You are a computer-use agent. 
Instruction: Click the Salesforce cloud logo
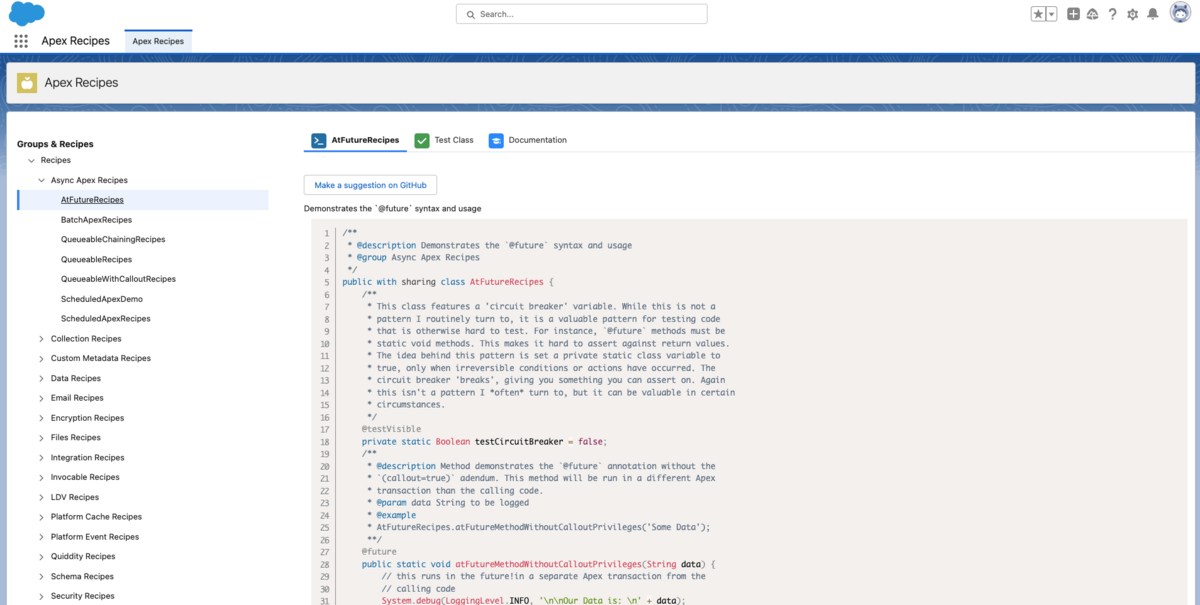(27, 14)
